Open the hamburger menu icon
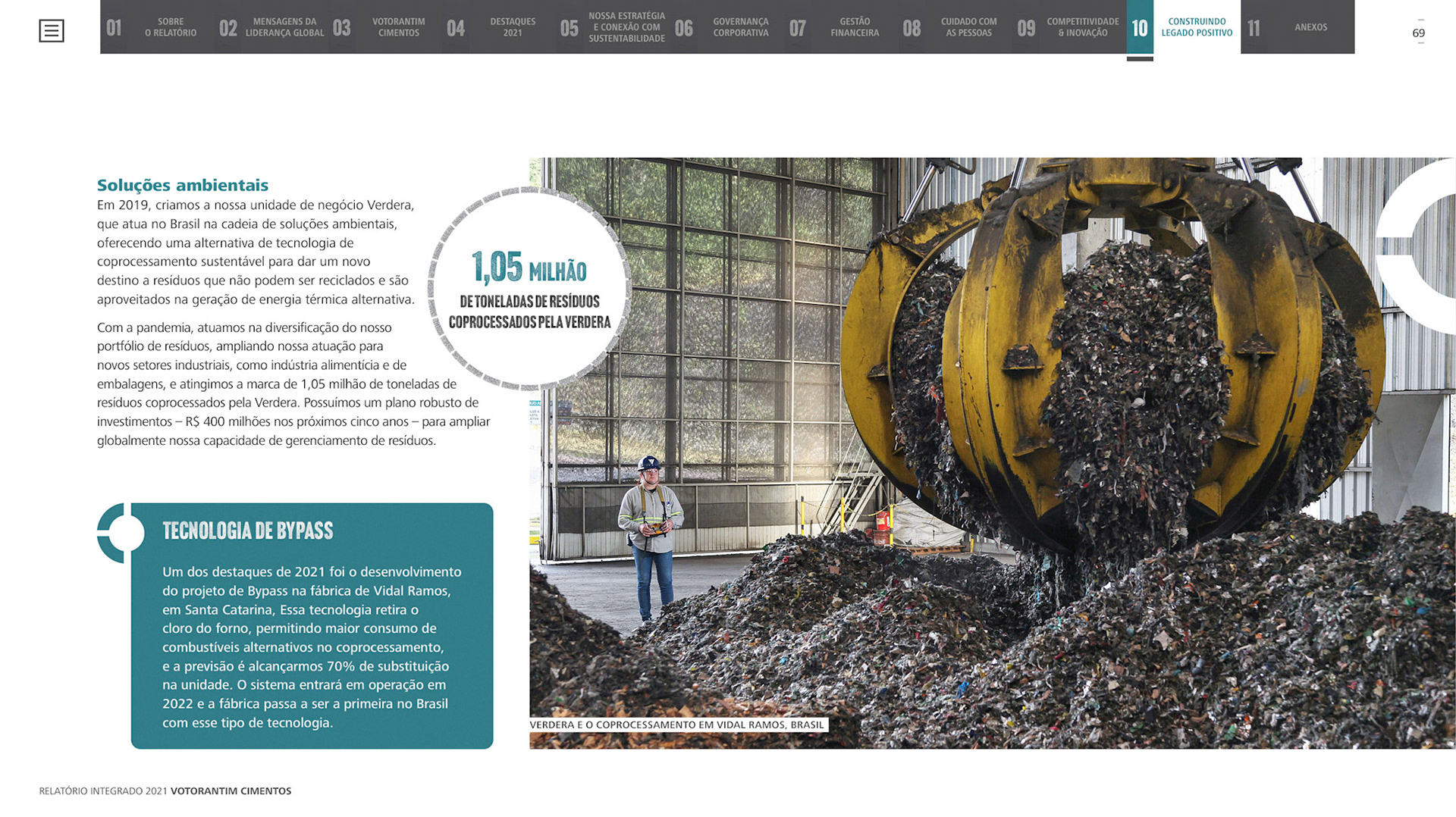The width and height of the screenshot is (1456, 817). 52,31
